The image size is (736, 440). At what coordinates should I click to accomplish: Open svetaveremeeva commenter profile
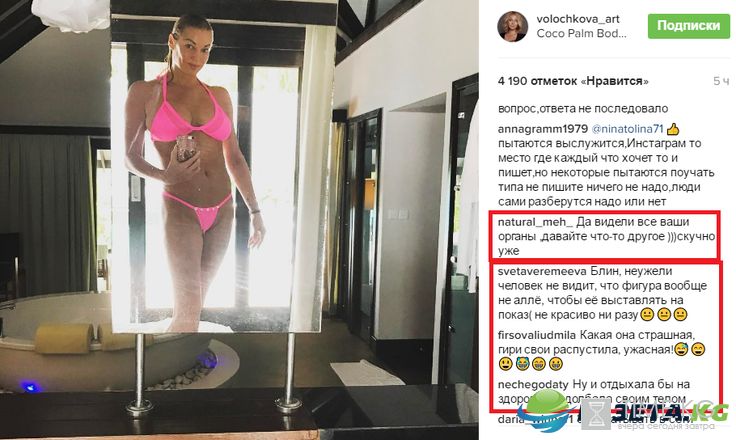click(x=542, y=271)
